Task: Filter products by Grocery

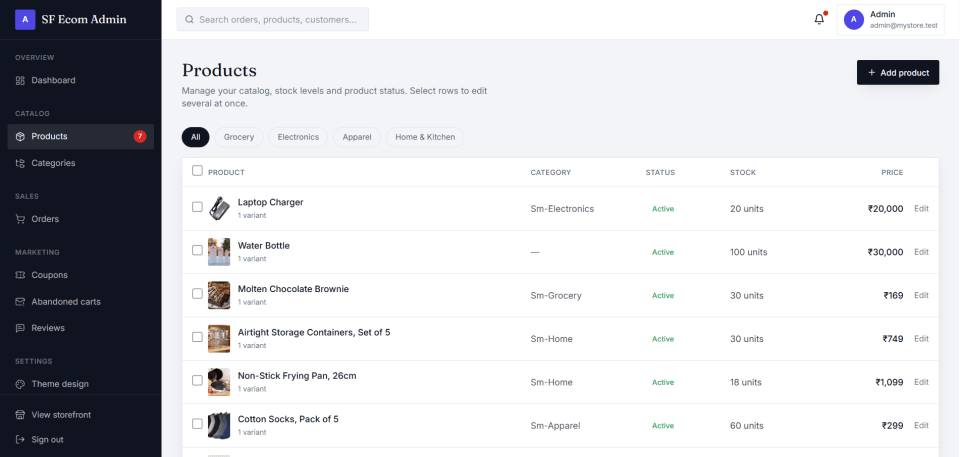Action: point(239,137)
